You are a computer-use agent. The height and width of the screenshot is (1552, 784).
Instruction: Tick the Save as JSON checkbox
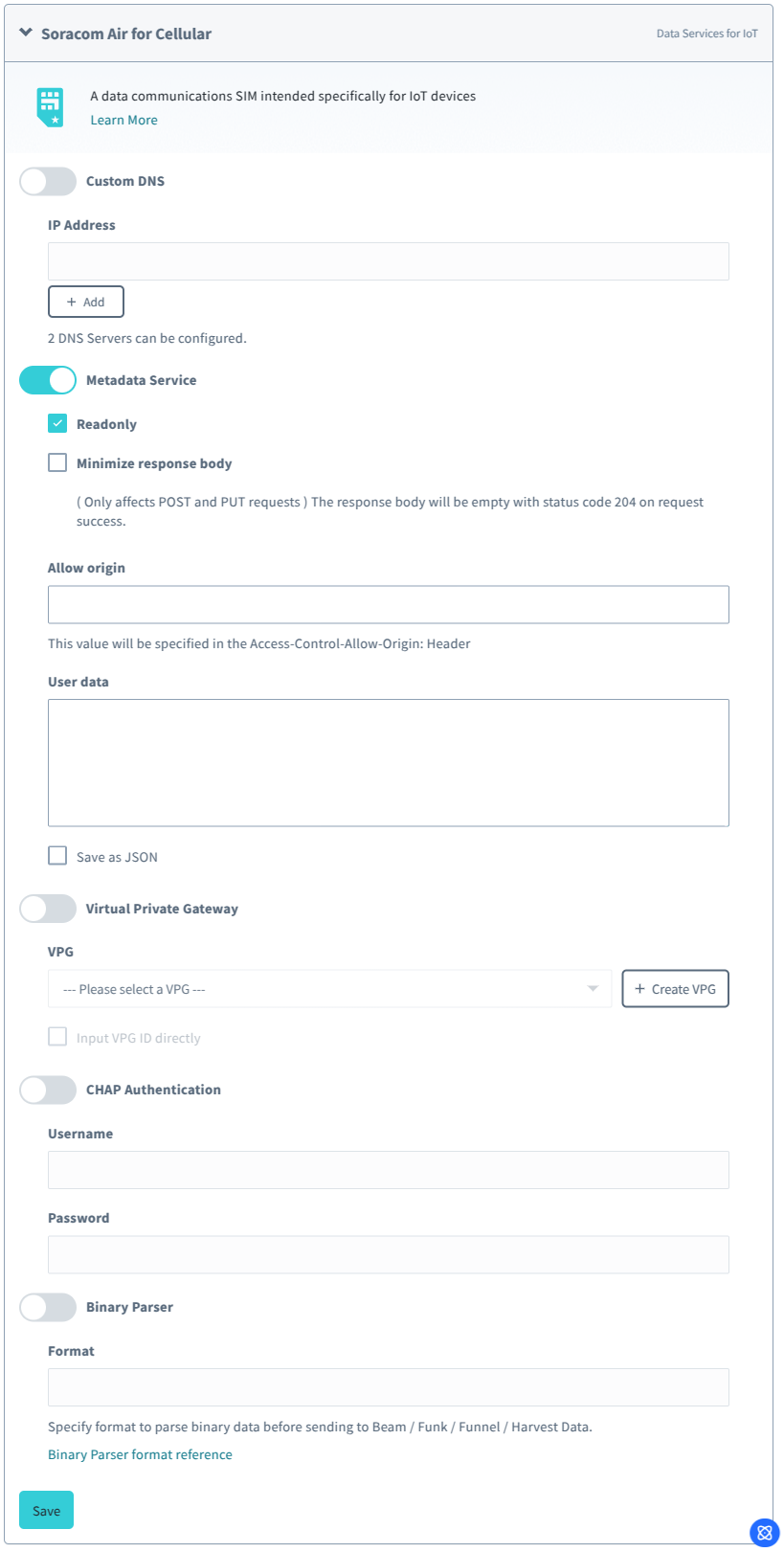[57, 856]
